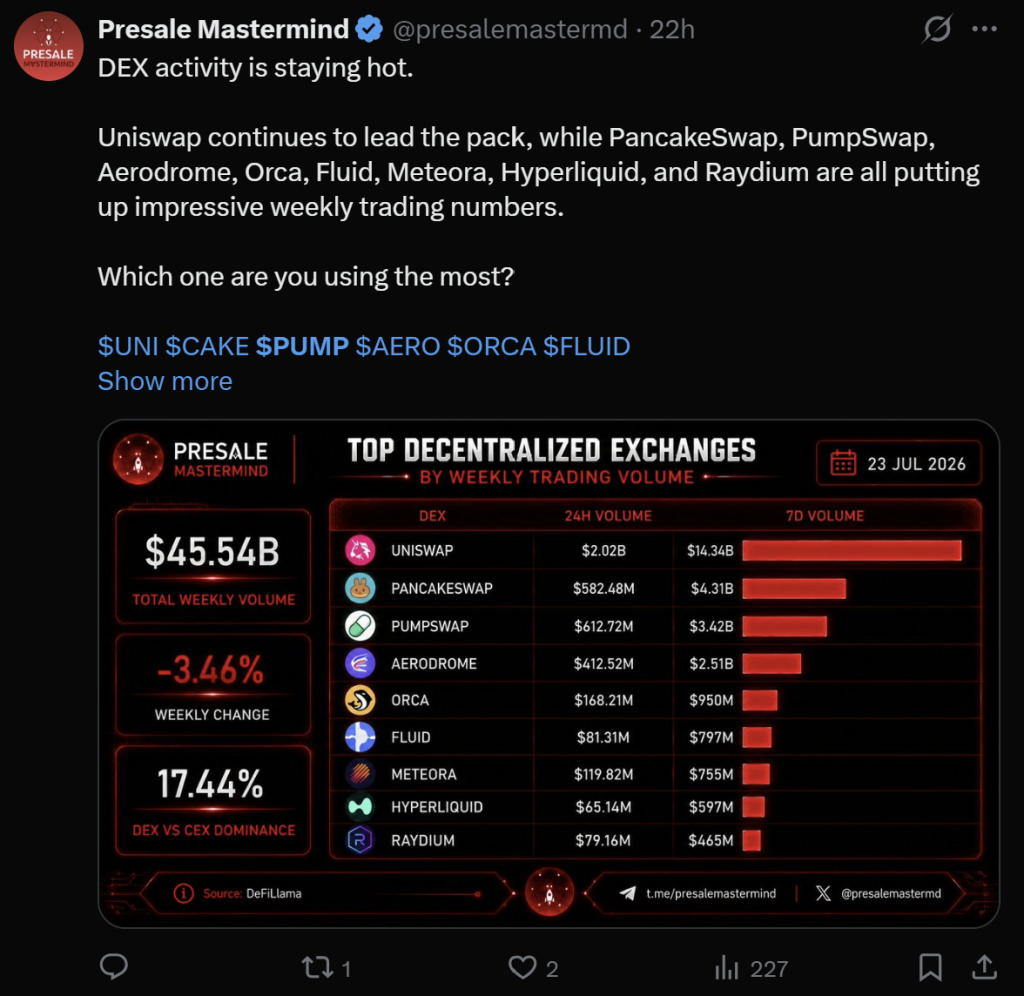
Task: Open the three-dot more options menu
Action: click(984, 29)
